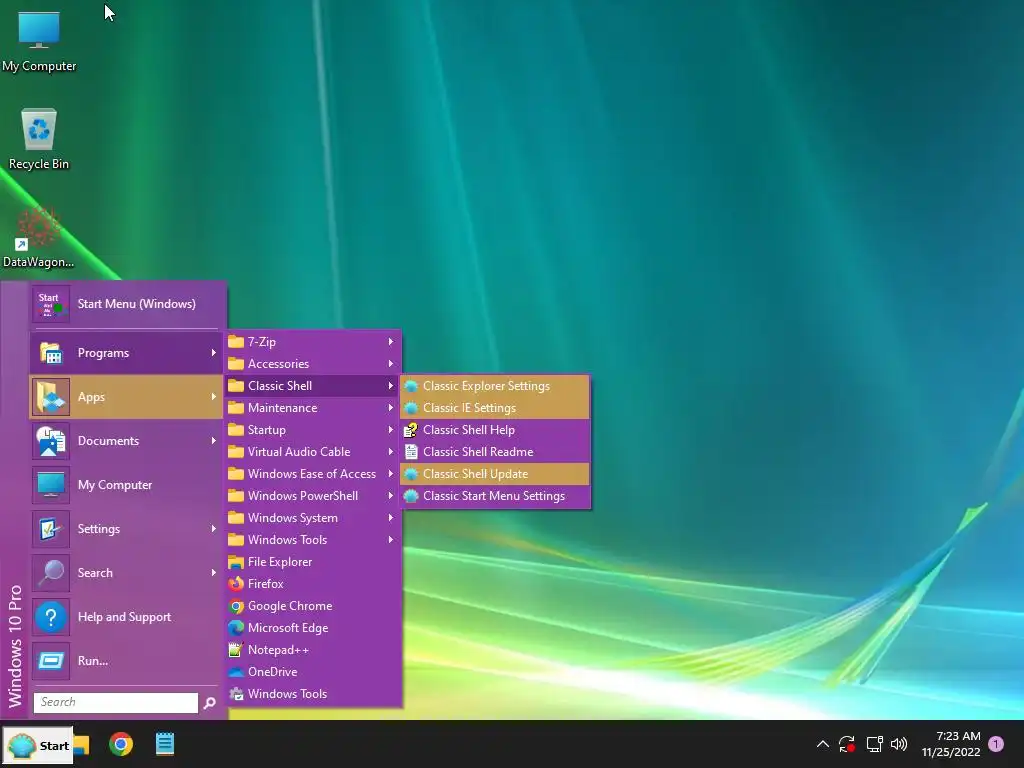The width and height of the screenshot is (1024, 768).
Task: Click the "Help and Support" label
Action: [x=124, y=617]
